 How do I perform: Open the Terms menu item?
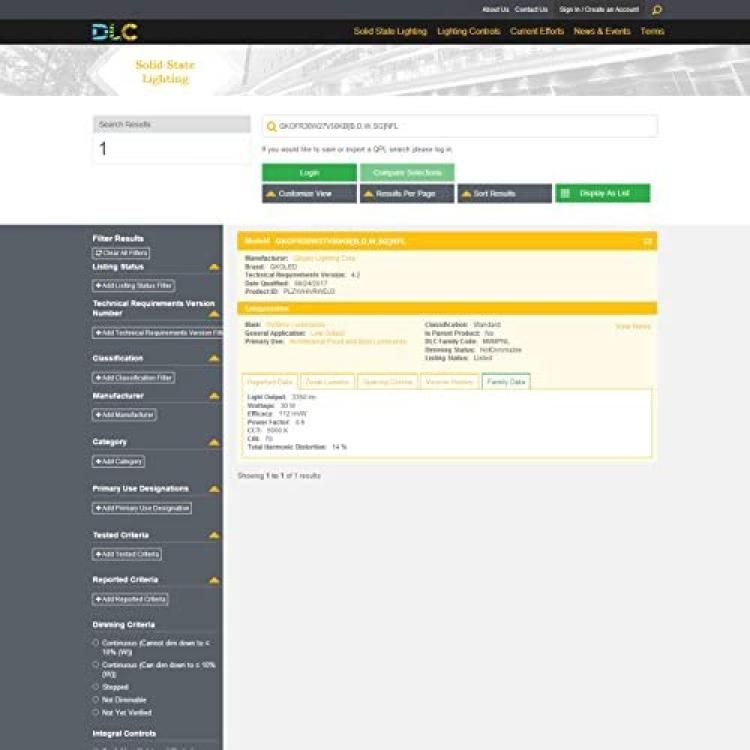pos(652,32)
